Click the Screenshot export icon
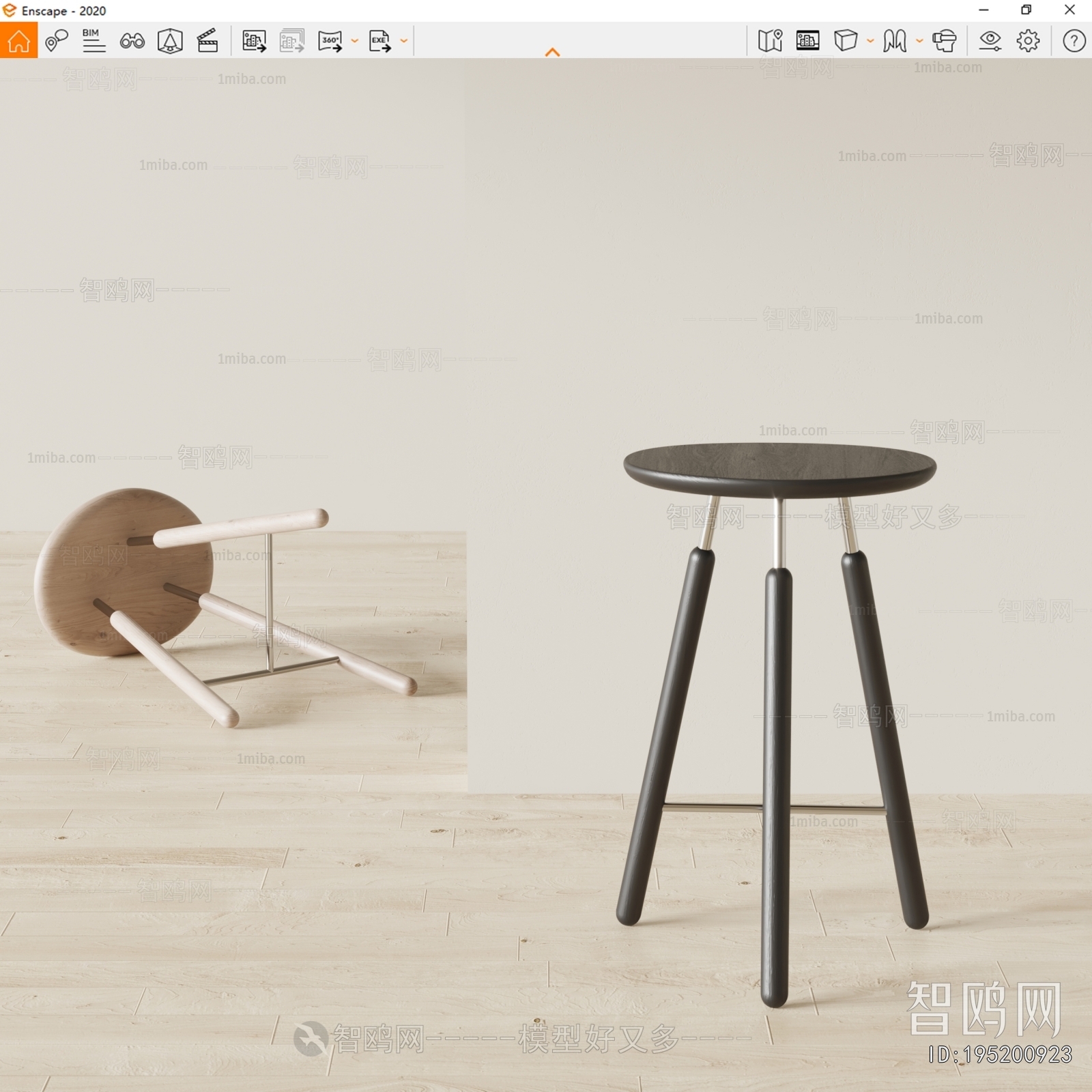The image size is (1092, 1092). 254,41
